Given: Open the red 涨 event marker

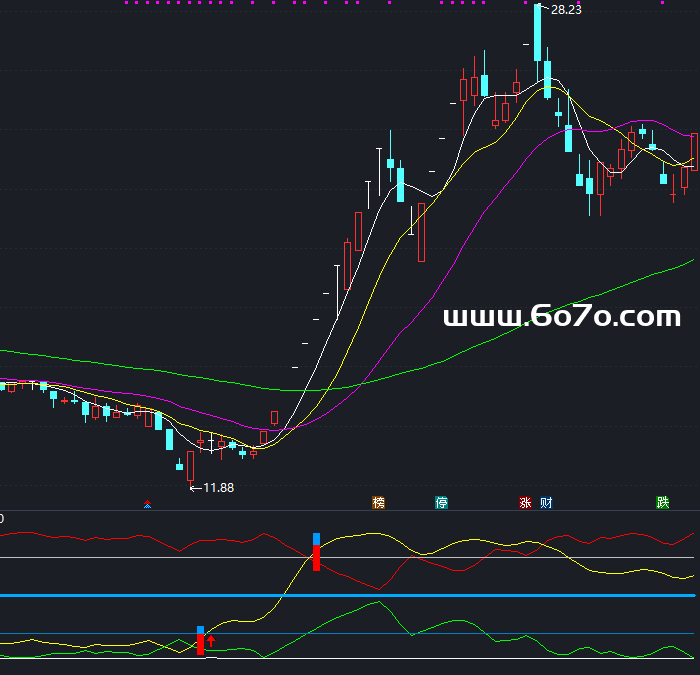Looking at the screenshot, I should [525, 502].
